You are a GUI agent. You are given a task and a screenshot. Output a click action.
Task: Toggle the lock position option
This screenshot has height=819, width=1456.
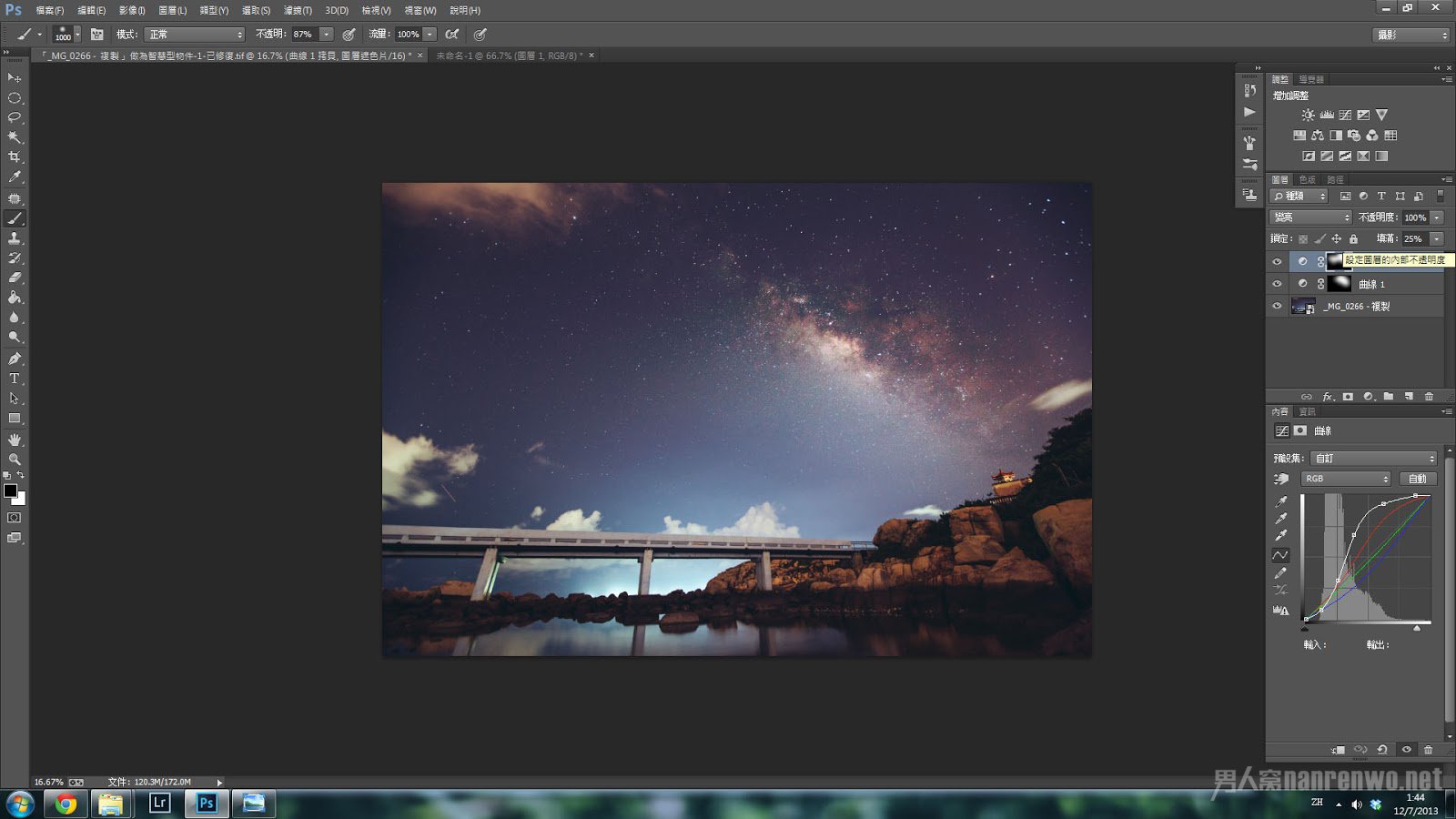tap(1337, 239)
